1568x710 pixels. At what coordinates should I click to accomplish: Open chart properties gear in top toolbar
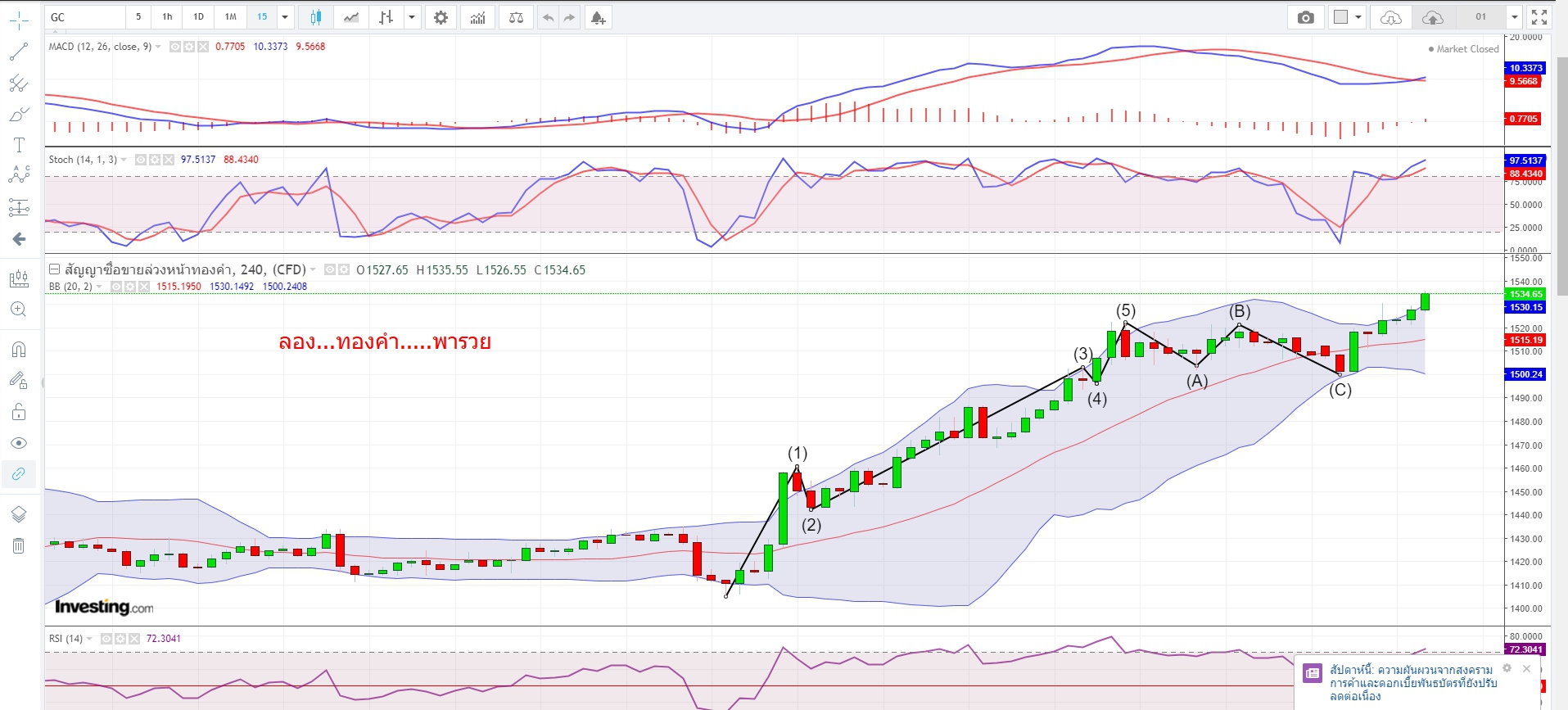pyautogui.click(x=441, y=17)
